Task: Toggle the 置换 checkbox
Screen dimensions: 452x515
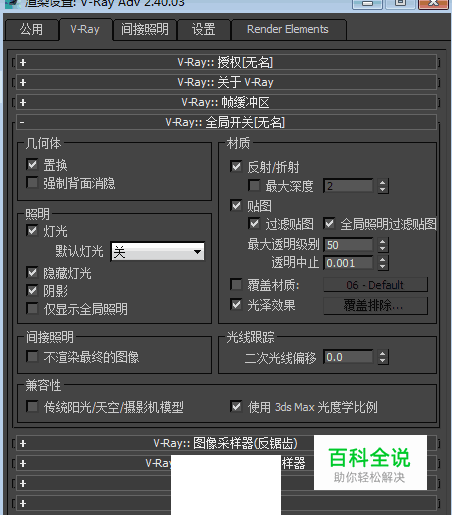Action: pyautogui.click(x=32, y=164)
